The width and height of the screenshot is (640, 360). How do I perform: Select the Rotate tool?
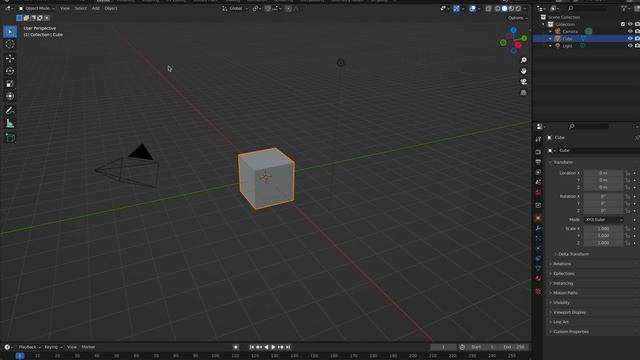(10, 71)
